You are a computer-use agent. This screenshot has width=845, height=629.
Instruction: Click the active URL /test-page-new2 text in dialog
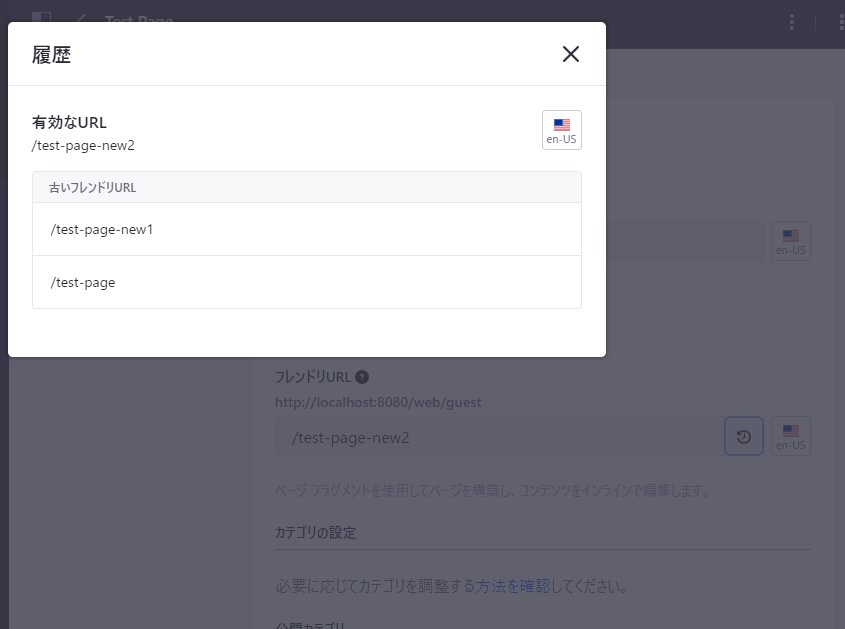[83, 145]
